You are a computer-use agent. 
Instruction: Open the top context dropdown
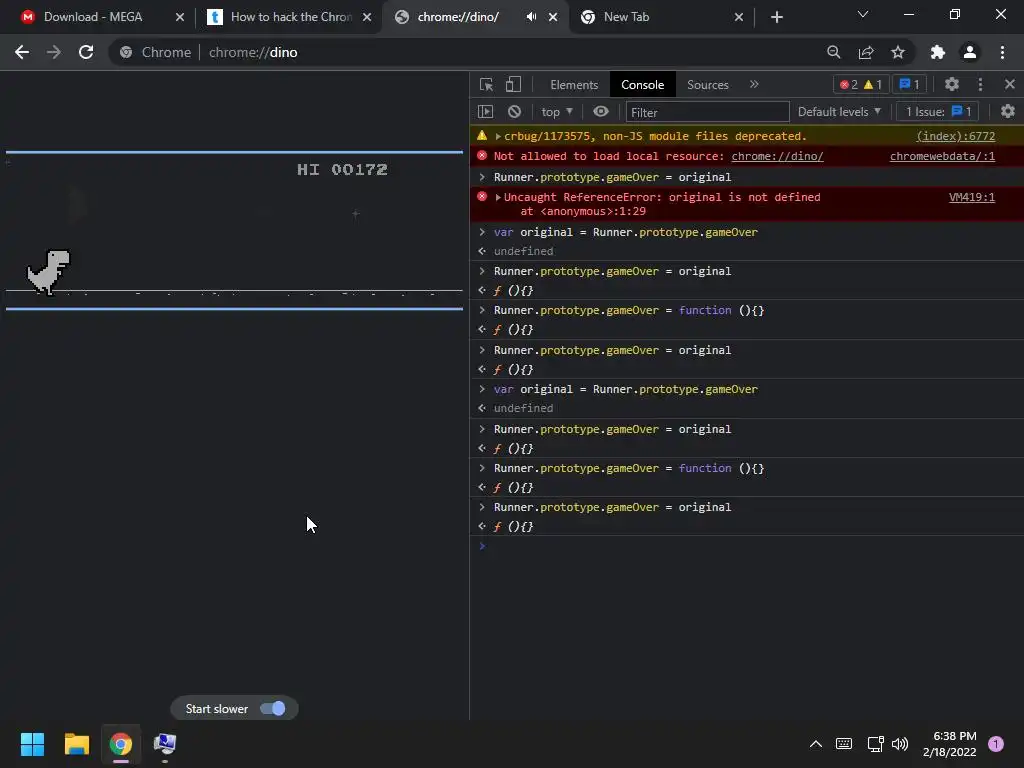pyautogui.click(x=556, y=112)
